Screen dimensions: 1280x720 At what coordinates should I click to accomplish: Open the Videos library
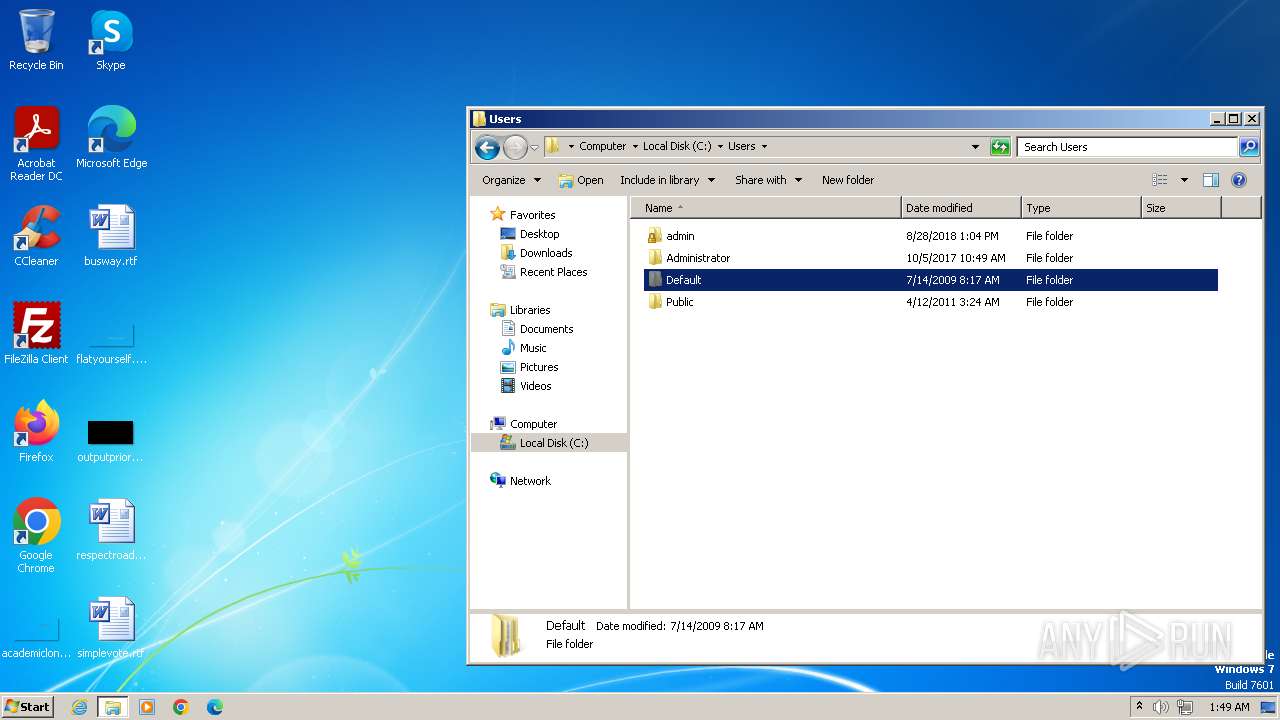click(x=535, y=386)
